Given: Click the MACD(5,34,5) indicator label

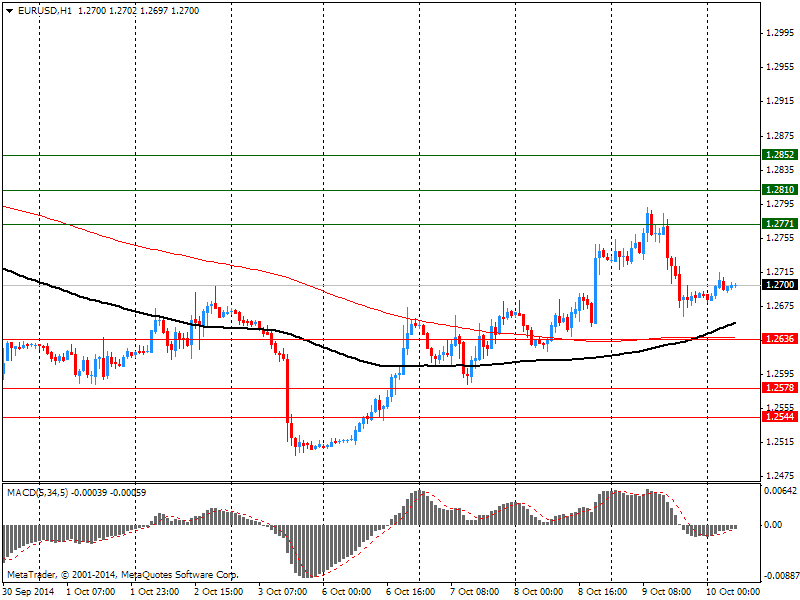Looking at the screenshot, I should point(37,493).
